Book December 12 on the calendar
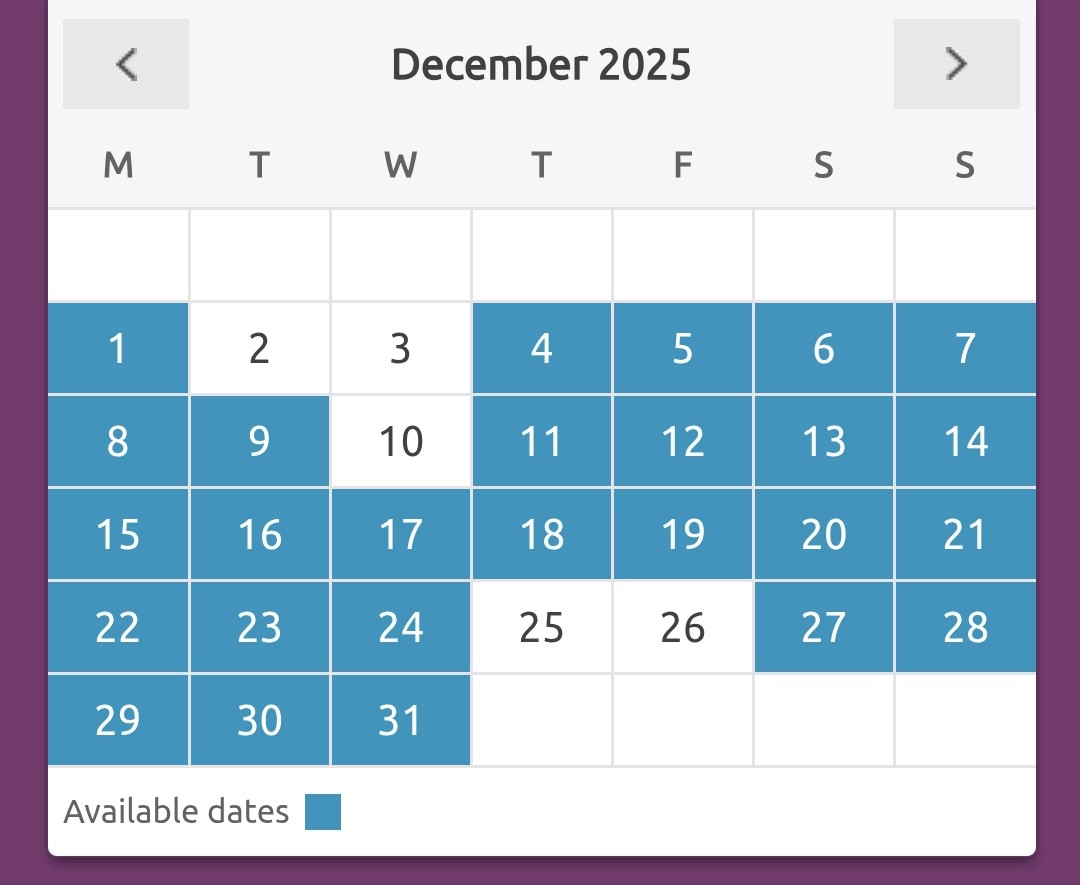The image size is (1080, 885). [683, 441]
